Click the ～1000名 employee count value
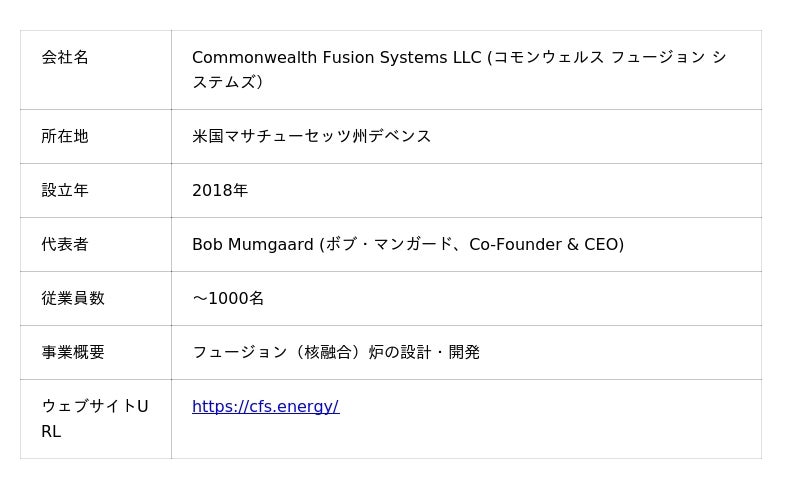This screenshot has height=489, width=800. point(228,298)
